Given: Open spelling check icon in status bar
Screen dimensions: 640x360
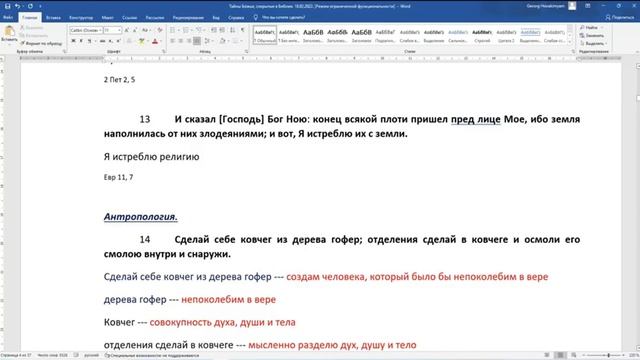Looking at the screenshot, I should 76,356.
